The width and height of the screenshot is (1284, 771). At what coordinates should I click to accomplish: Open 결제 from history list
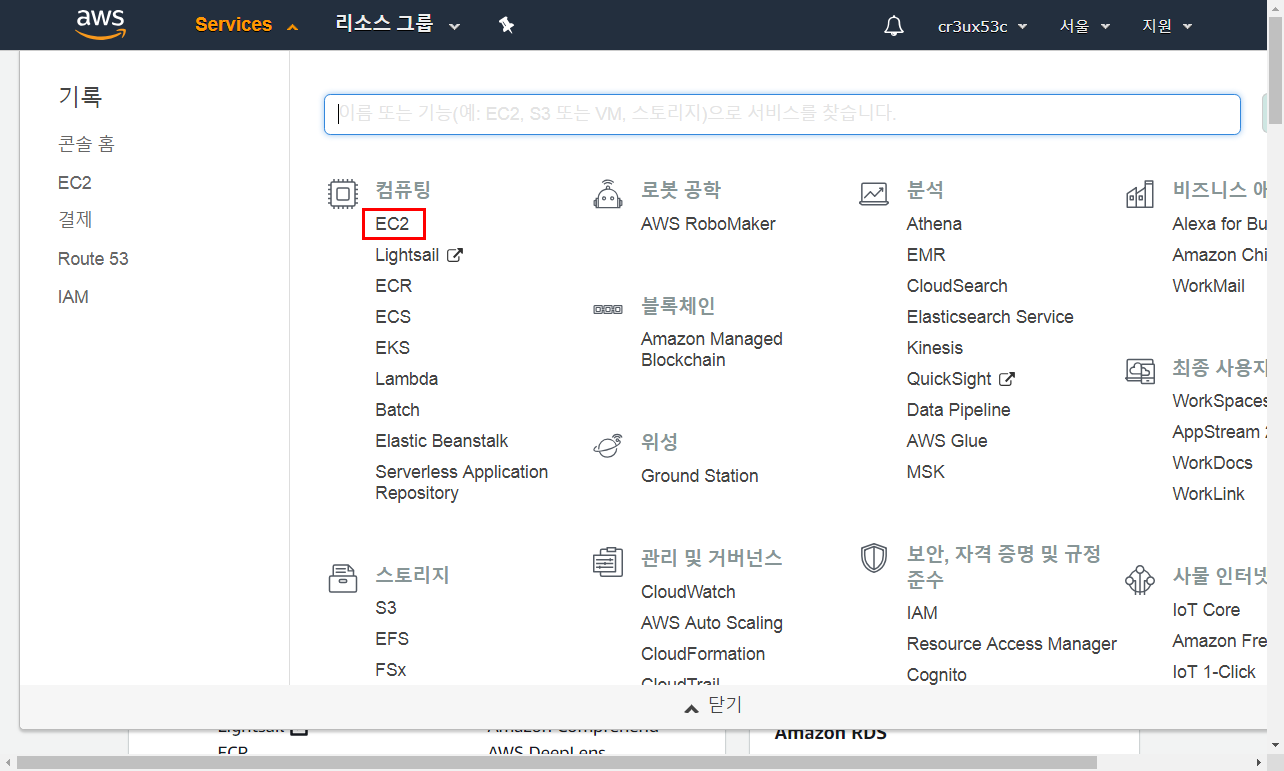coord(75,220)
